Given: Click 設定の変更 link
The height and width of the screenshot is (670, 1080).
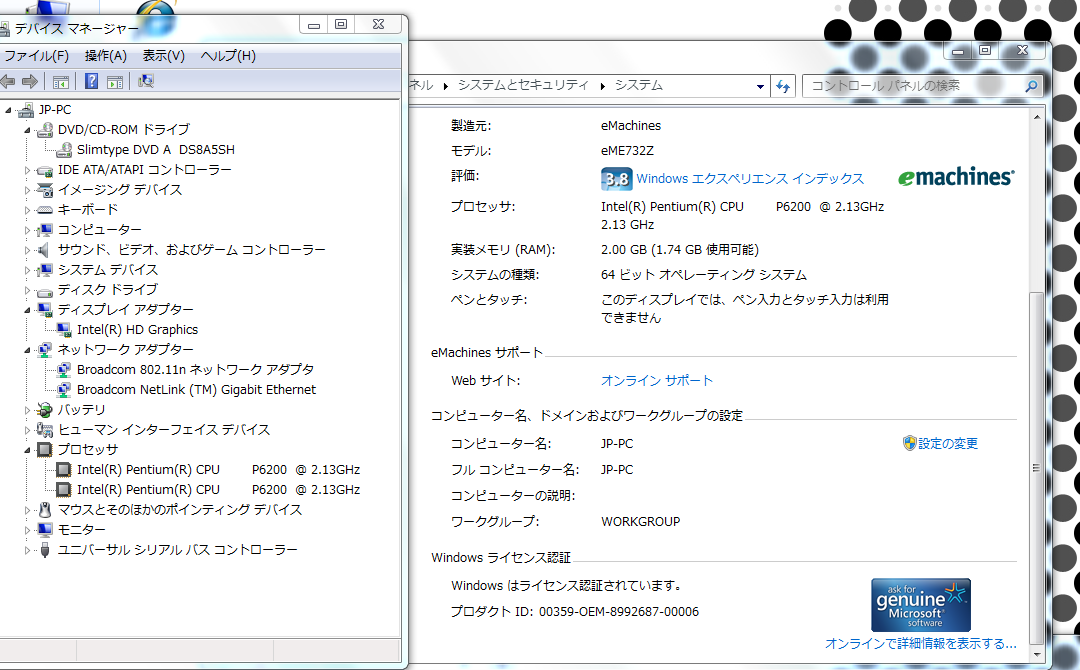Looking at the screenshot, I should [948, 443].
